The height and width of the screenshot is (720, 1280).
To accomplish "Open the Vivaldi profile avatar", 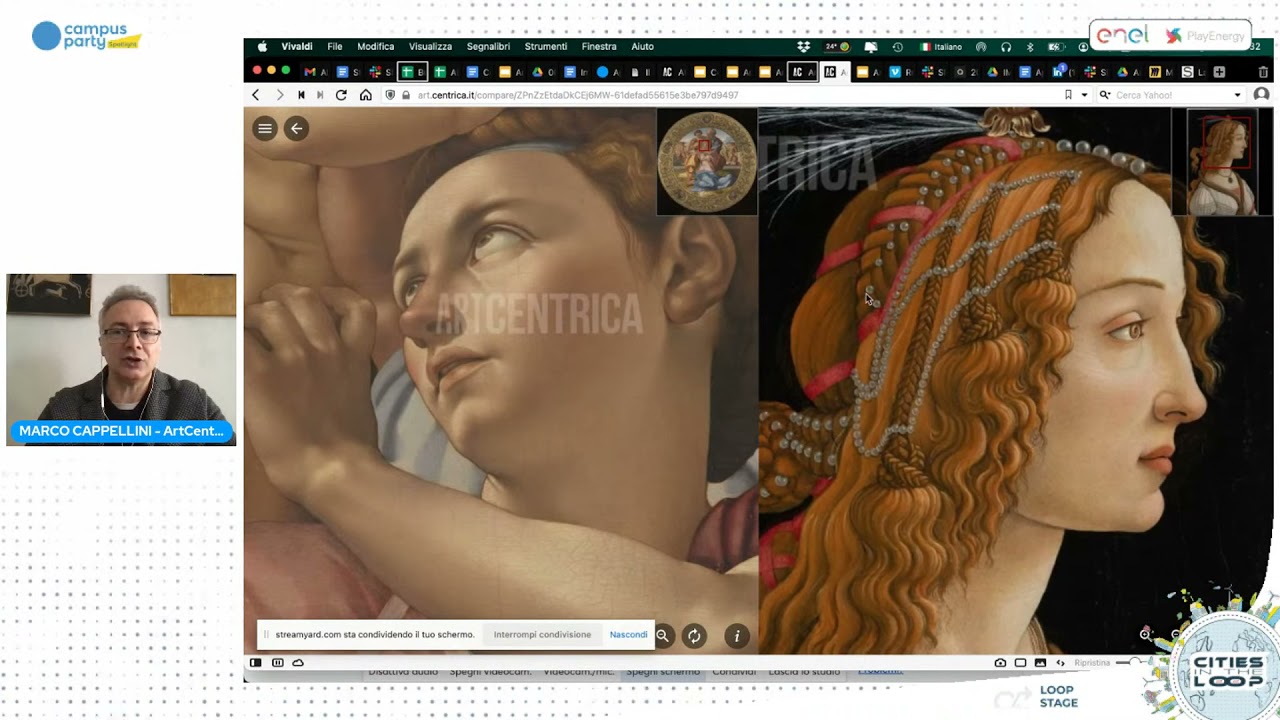I will point(1261,95).
